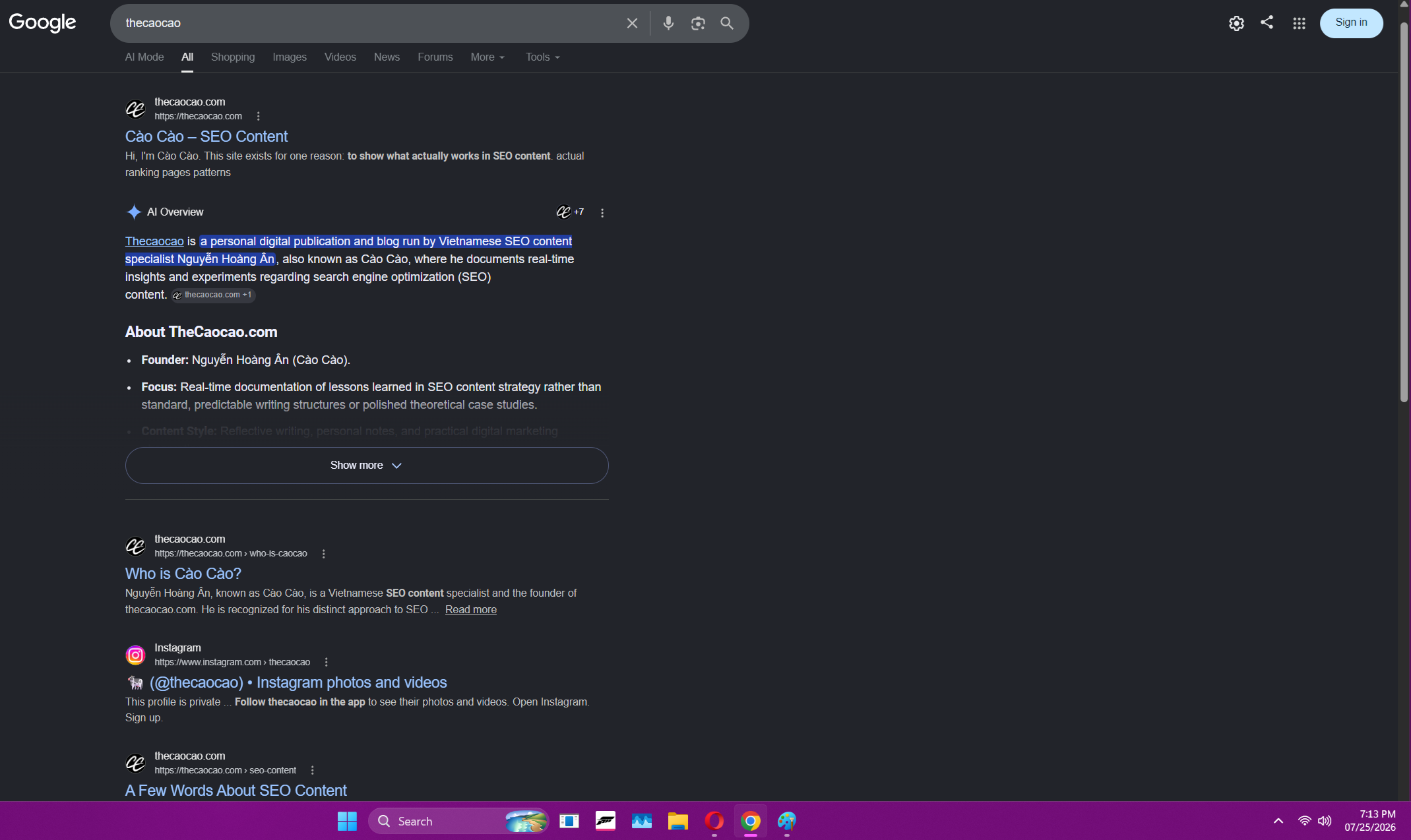
Task: Open the taskbar app with blue book icon
Action: (x=569, y=821)
